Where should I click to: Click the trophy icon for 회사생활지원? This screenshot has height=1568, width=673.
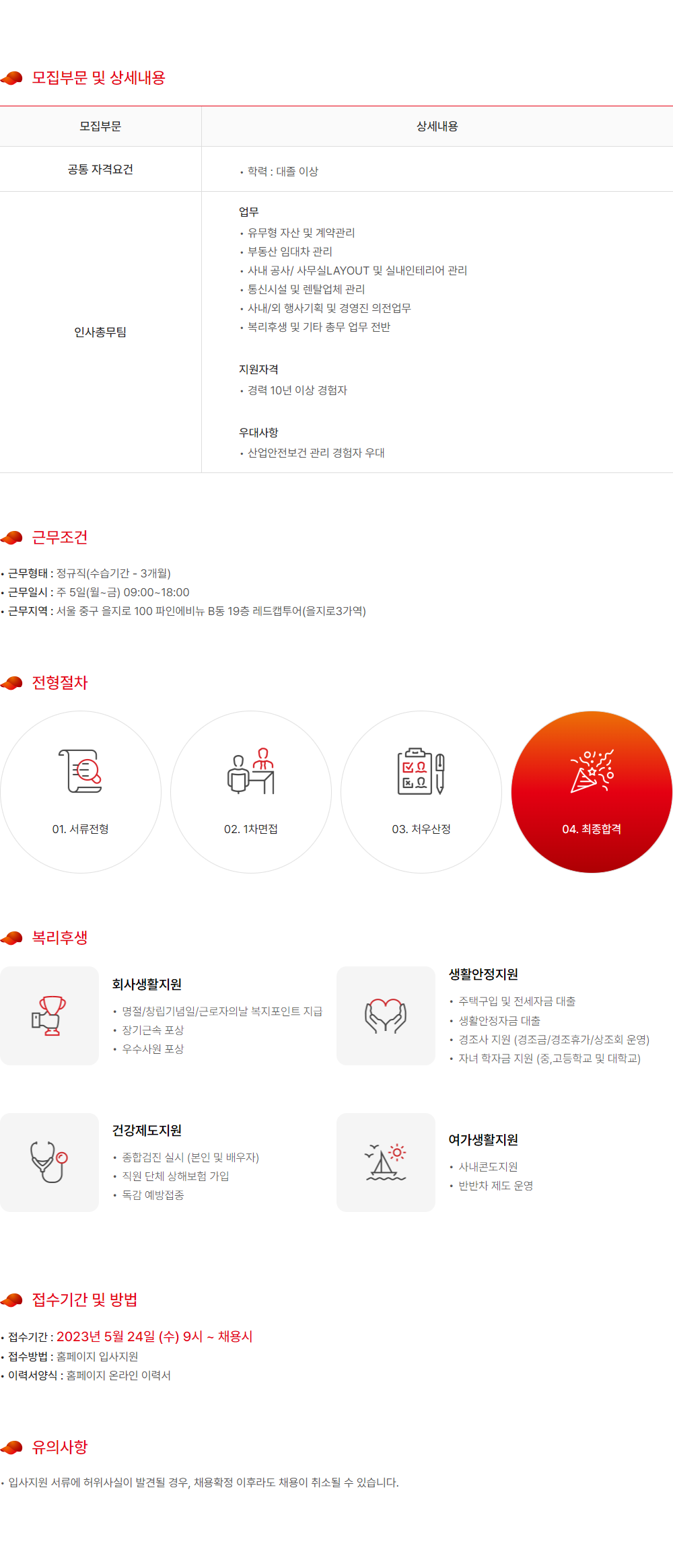[49, 1015]
